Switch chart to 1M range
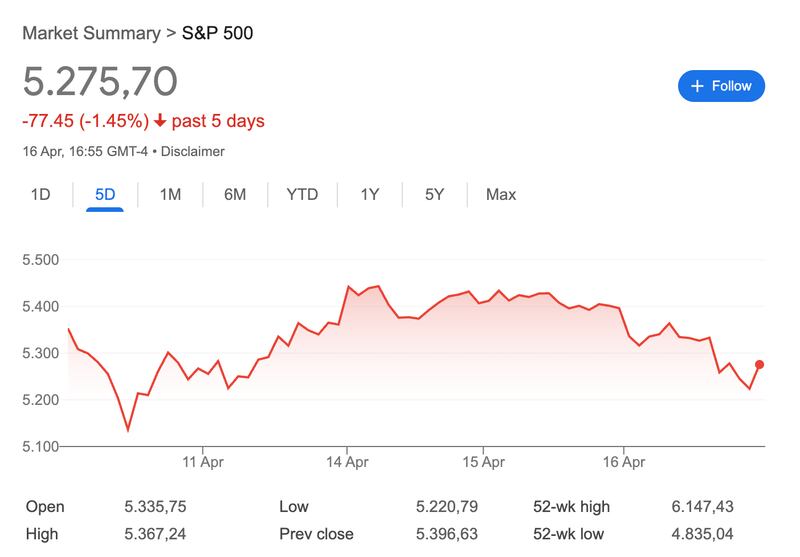The height and width of the screenshot is (557, 800). [x=170, y=194]
